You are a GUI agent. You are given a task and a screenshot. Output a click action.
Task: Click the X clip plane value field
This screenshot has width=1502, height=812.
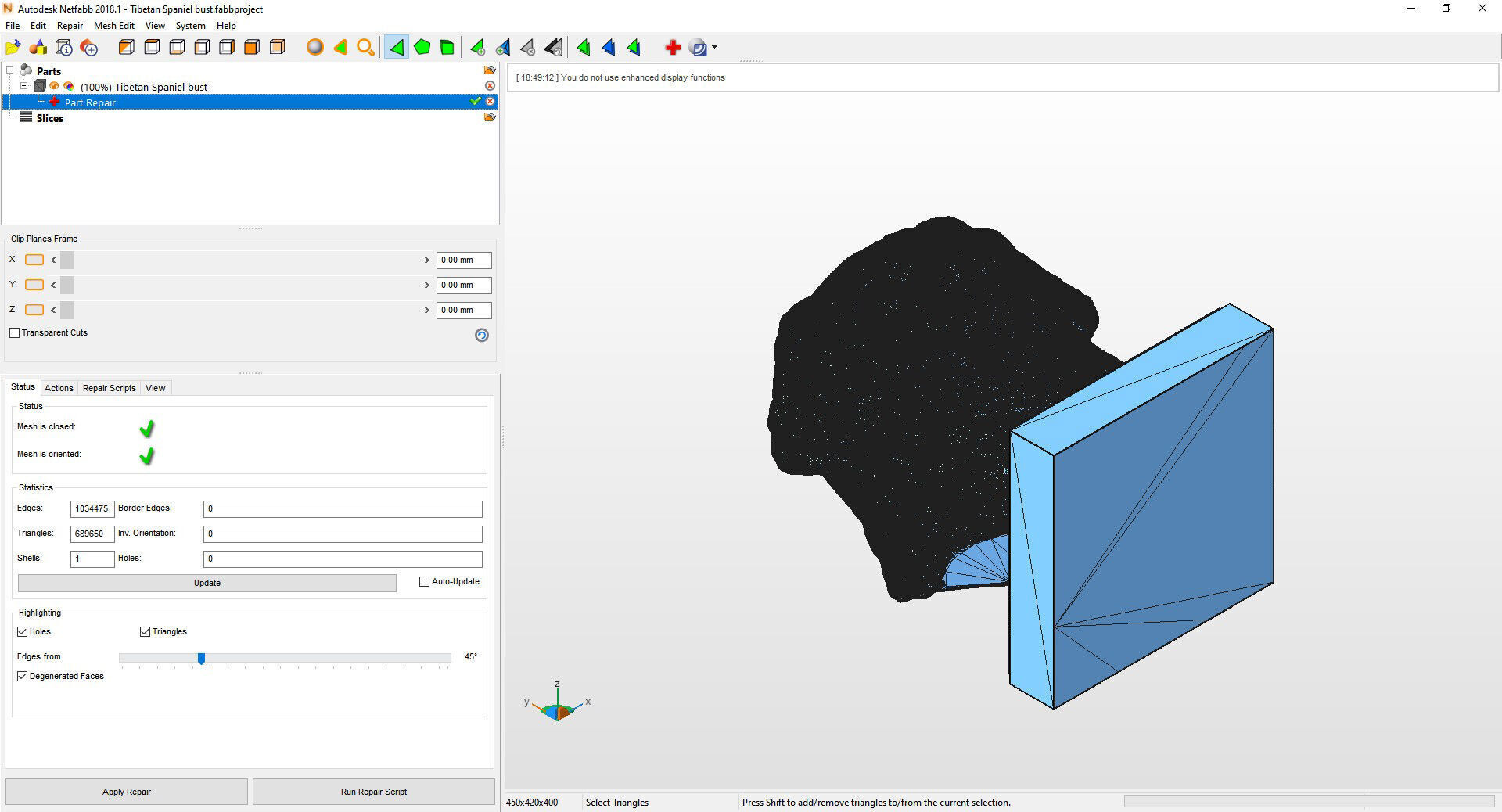[x=464, y=260]
